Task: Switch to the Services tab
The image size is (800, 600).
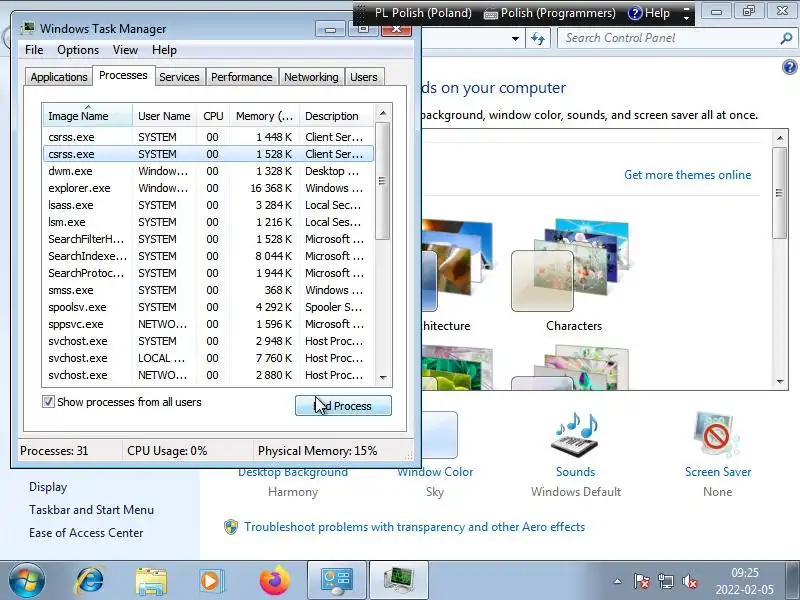Action: click(179, 77)
